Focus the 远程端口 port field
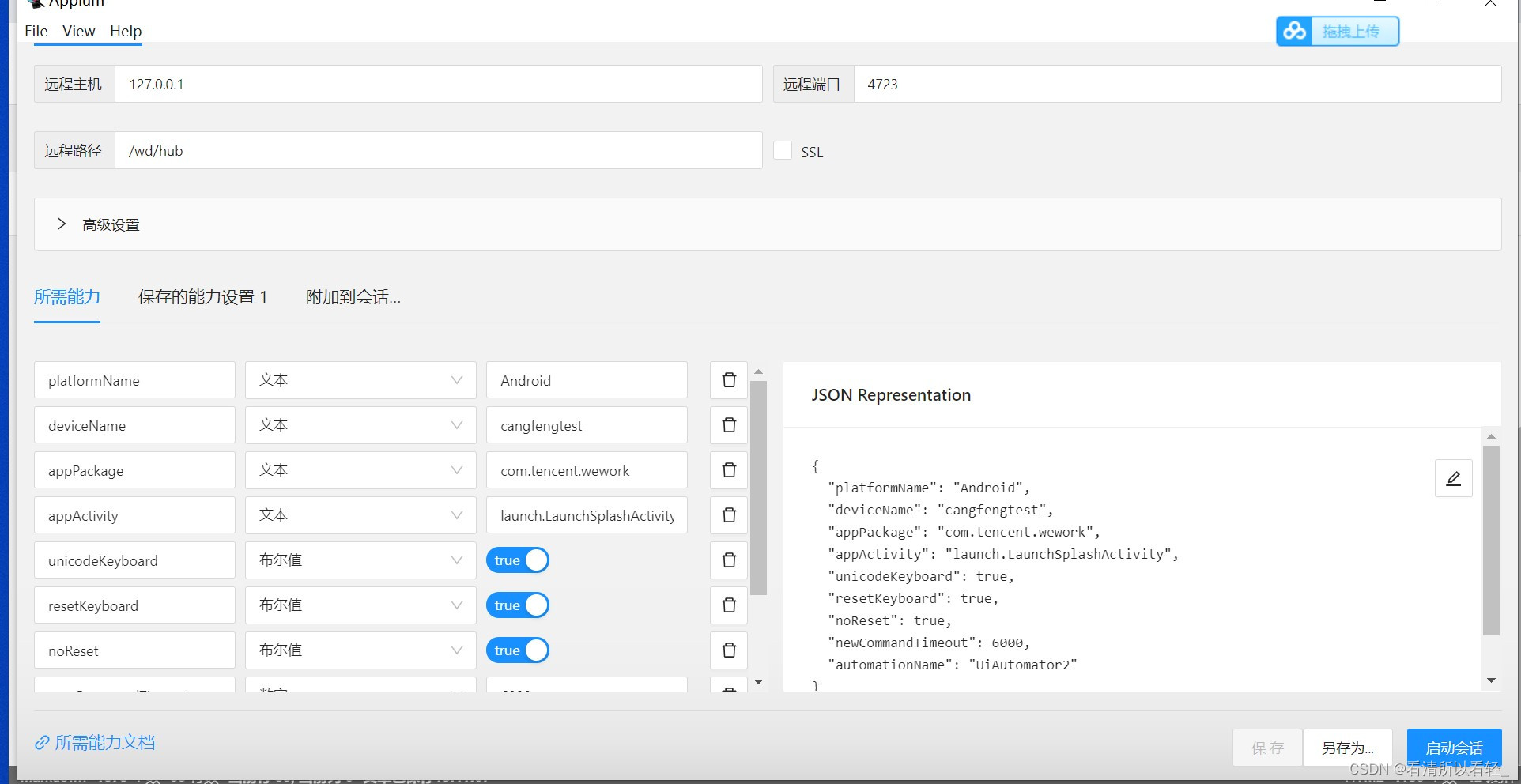 1177,84
